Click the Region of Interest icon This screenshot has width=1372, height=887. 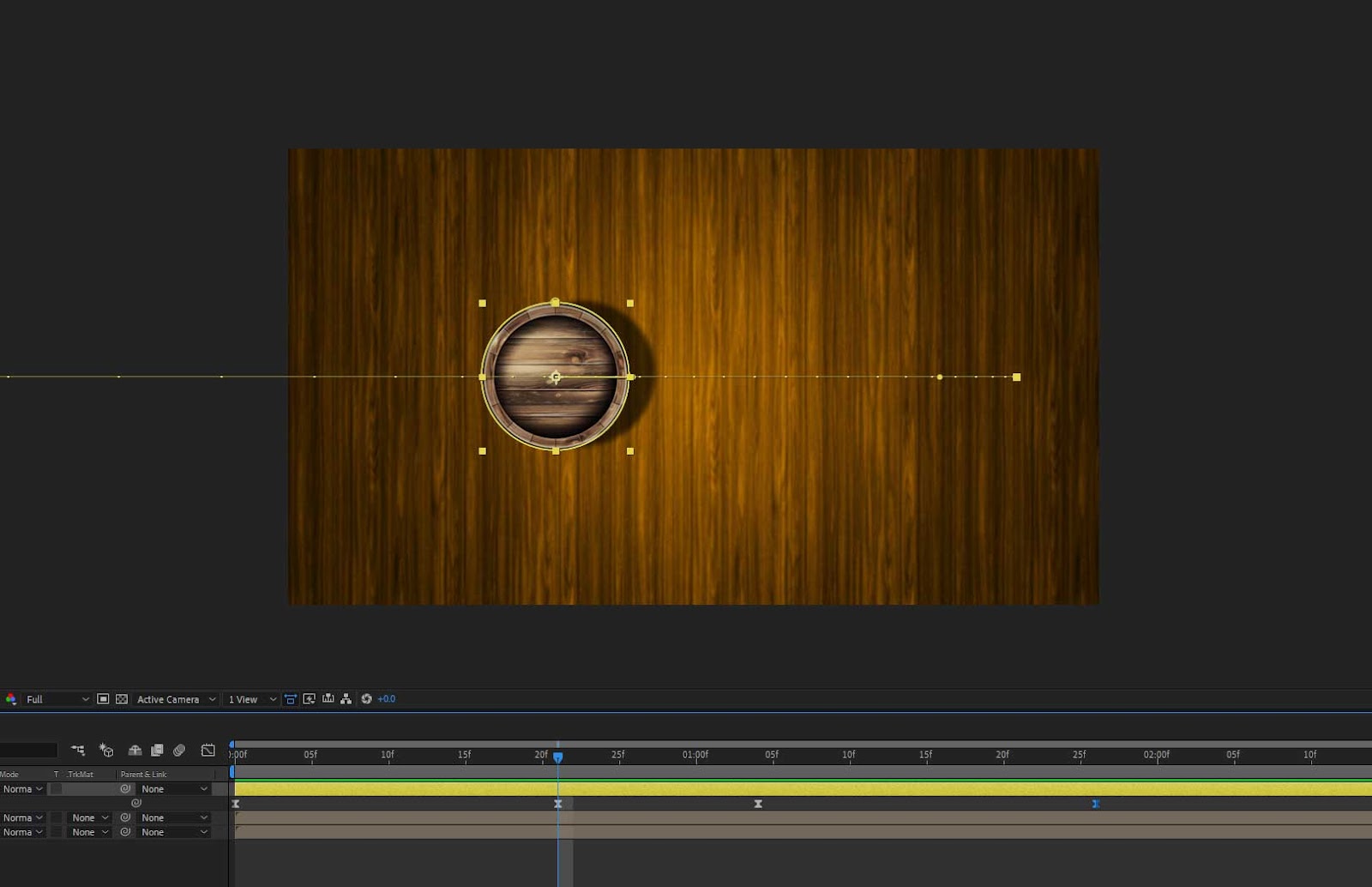click(104, 699)
